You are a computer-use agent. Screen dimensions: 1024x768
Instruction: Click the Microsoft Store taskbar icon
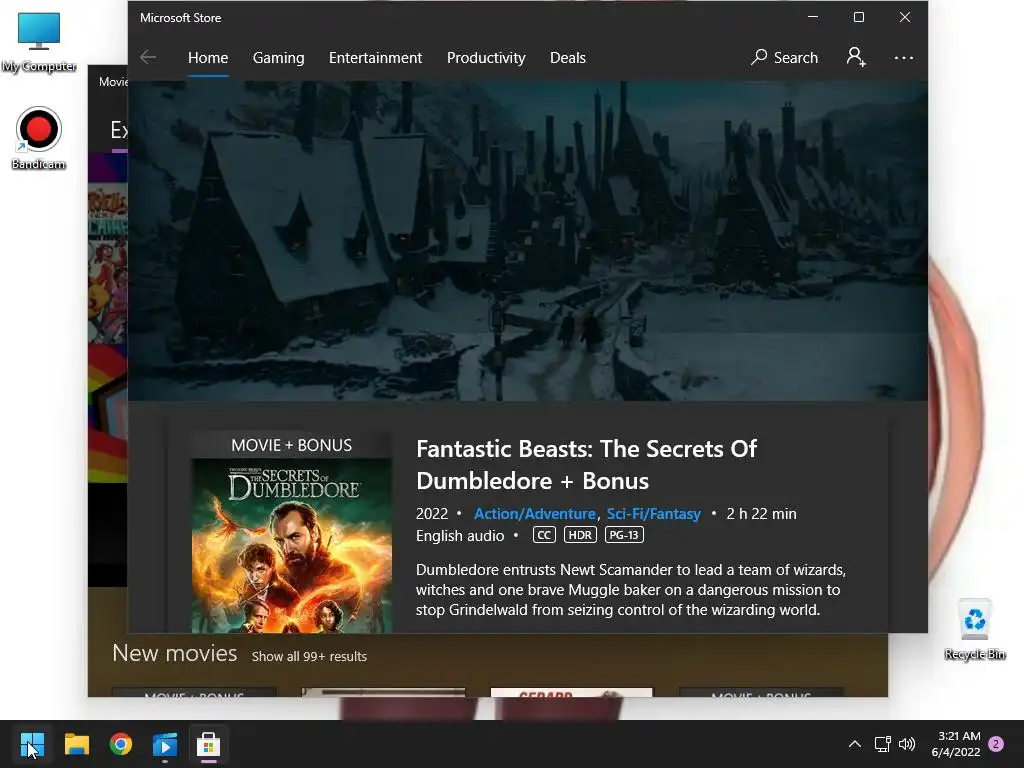click(x=208, y=744)
